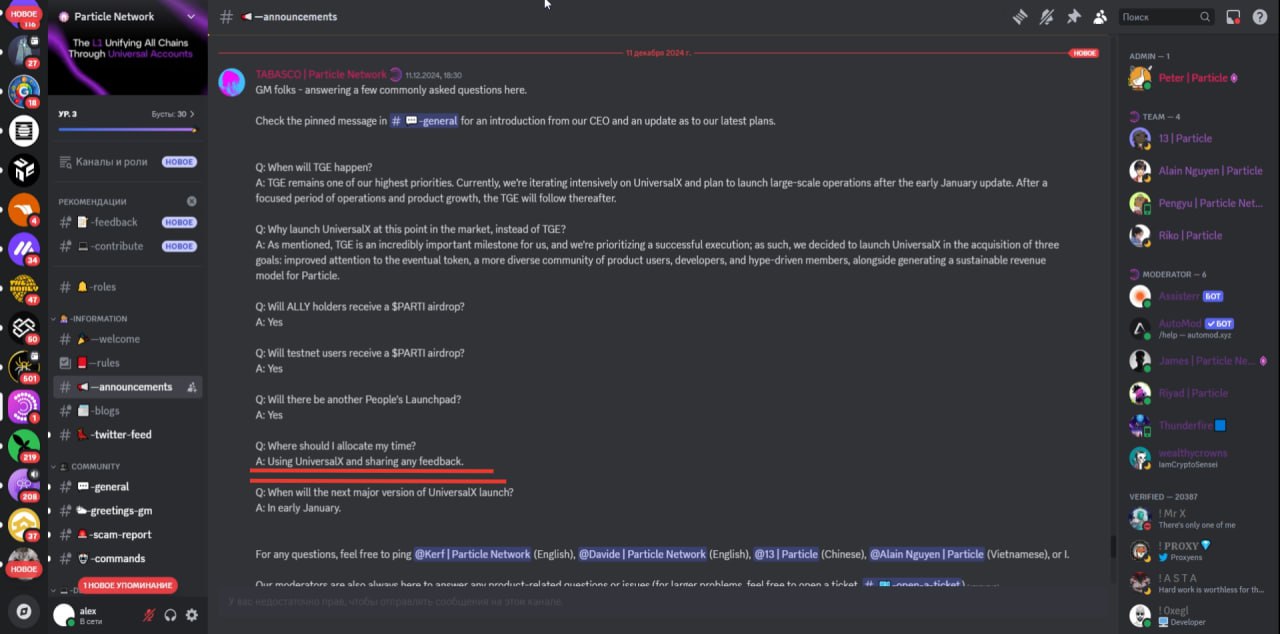Open the -general channel

(128, 487)
